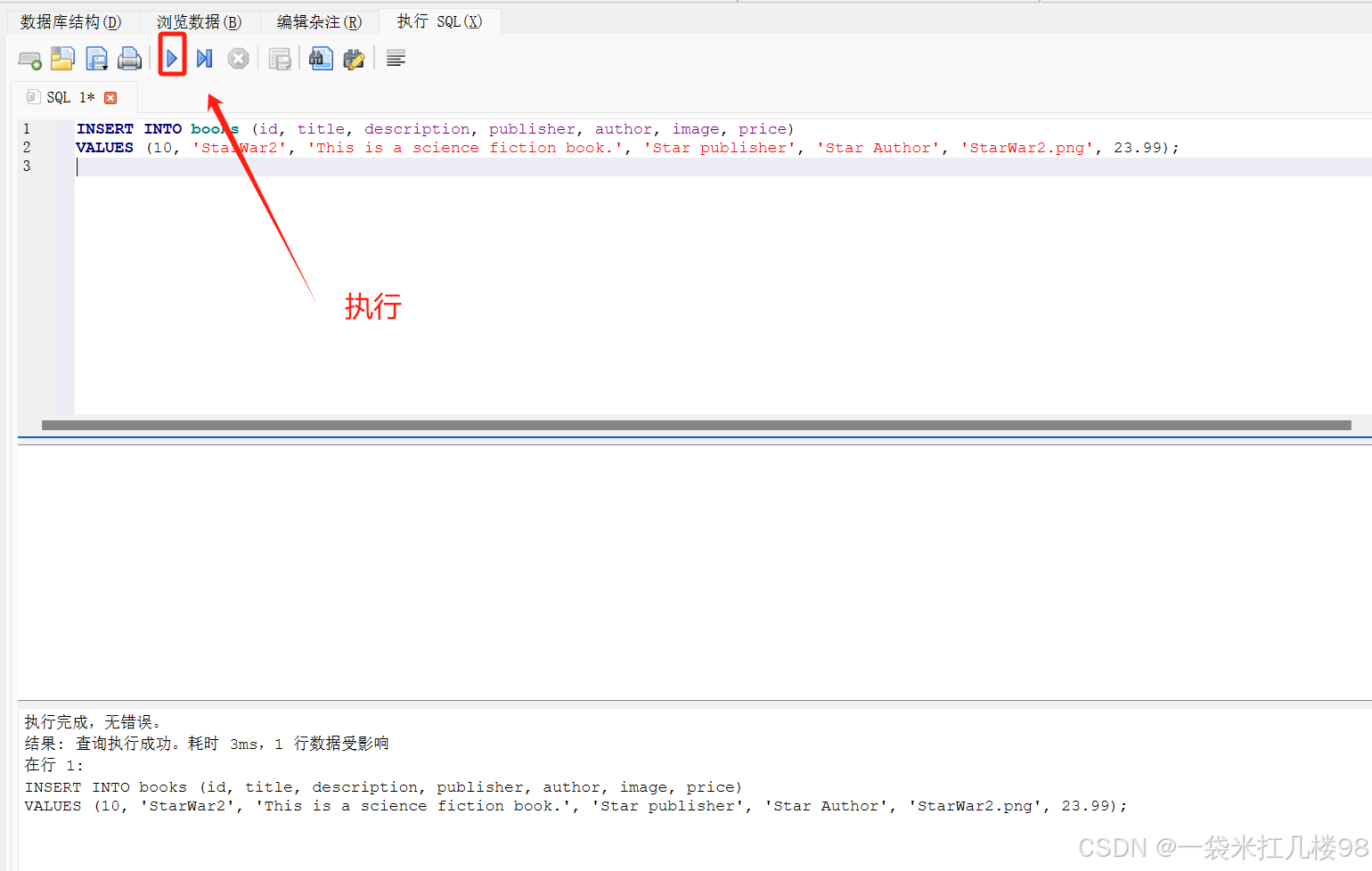Open find in editor binoculars icon

tap(321, 59)
